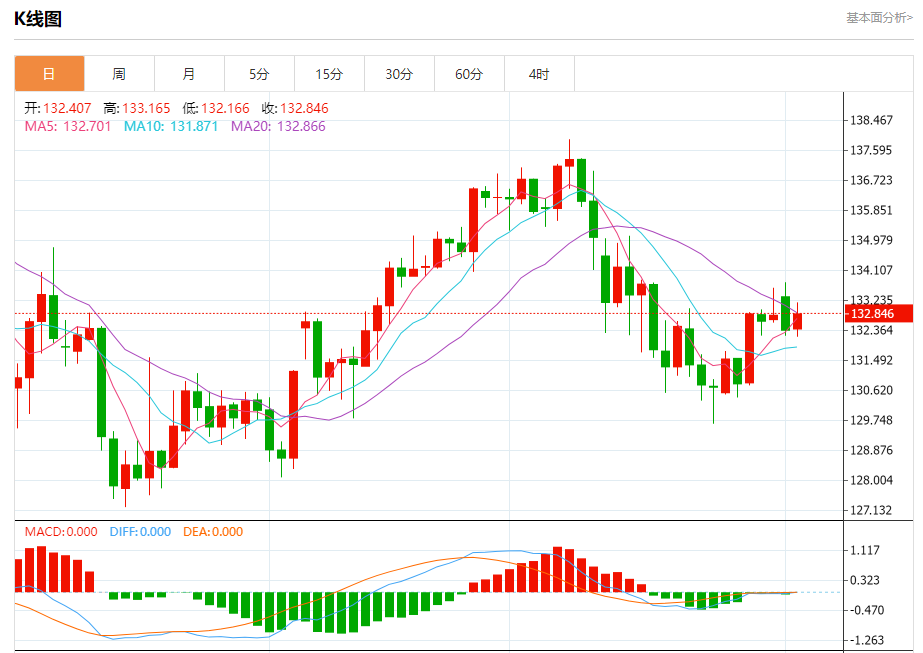Open the 基本面分析 link
Viewport: 923px width, 653px height.
(x=879, y=18)
